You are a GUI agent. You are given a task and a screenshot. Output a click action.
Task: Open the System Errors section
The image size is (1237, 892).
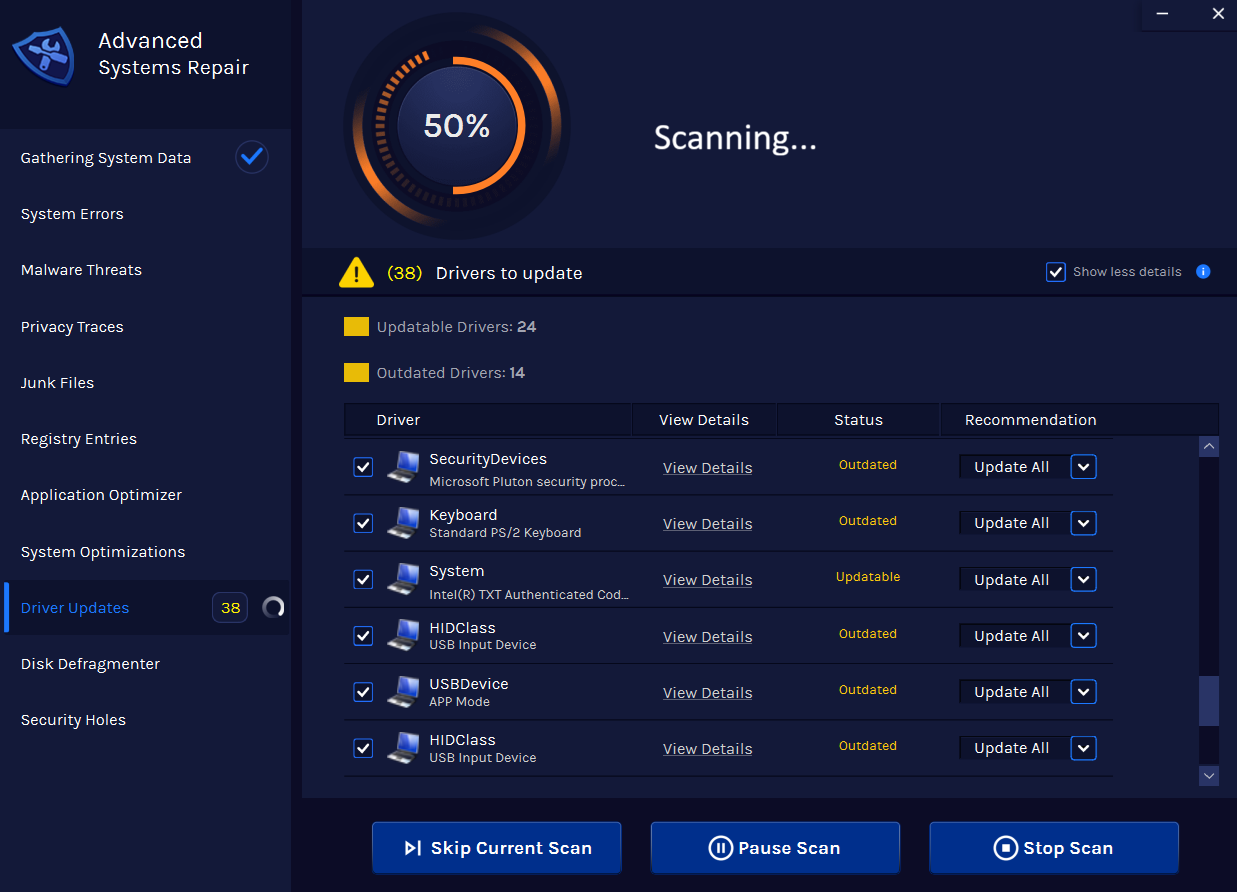72,214
